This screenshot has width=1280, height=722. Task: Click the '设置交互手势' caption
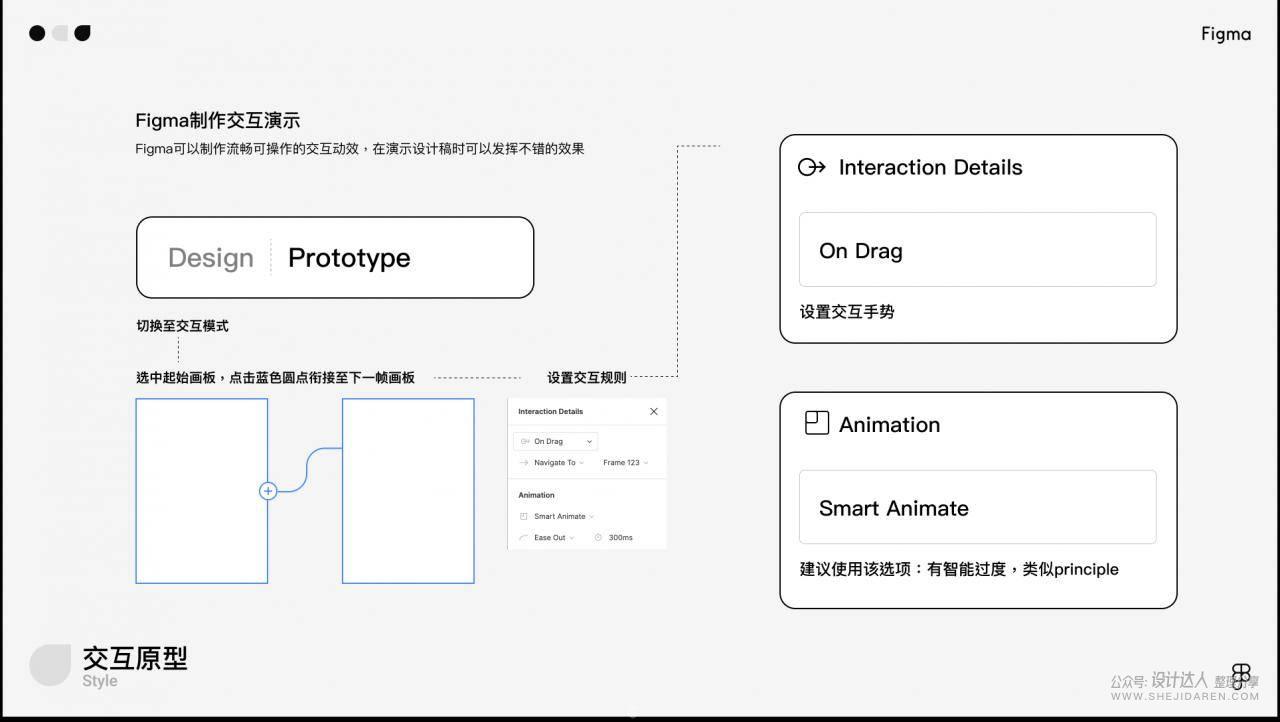847,312
